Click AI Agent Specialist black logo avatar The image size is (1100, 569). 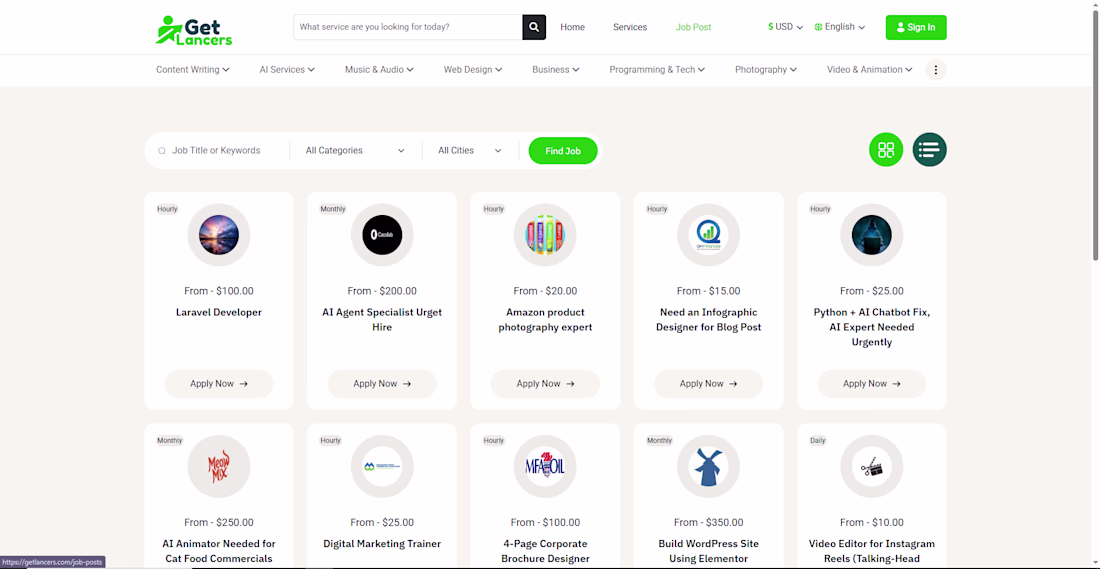[x=382, y=235]
